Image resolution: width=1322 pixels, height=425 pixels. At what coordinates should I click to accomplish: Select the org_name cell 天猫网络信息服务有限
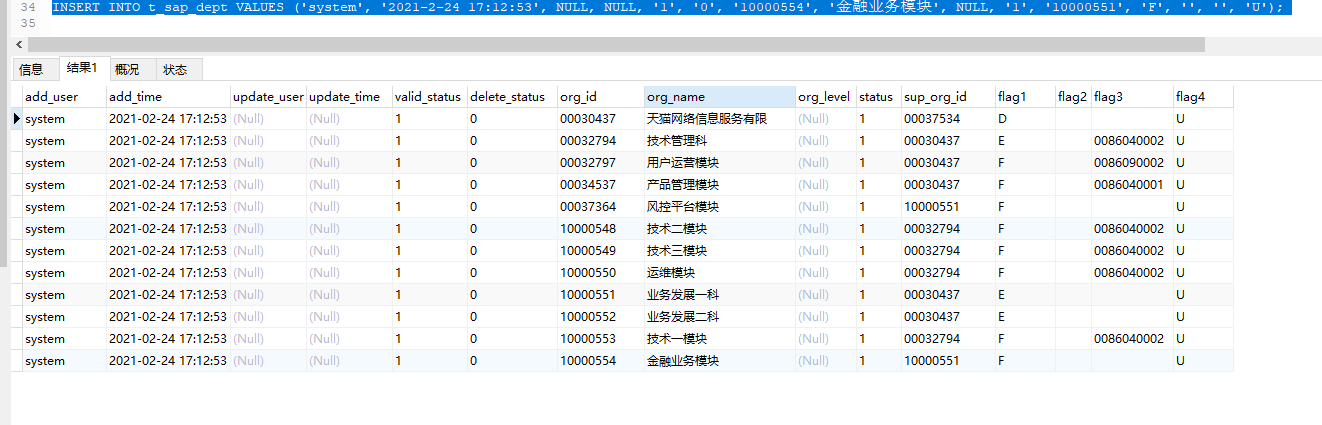coord(720,119)
